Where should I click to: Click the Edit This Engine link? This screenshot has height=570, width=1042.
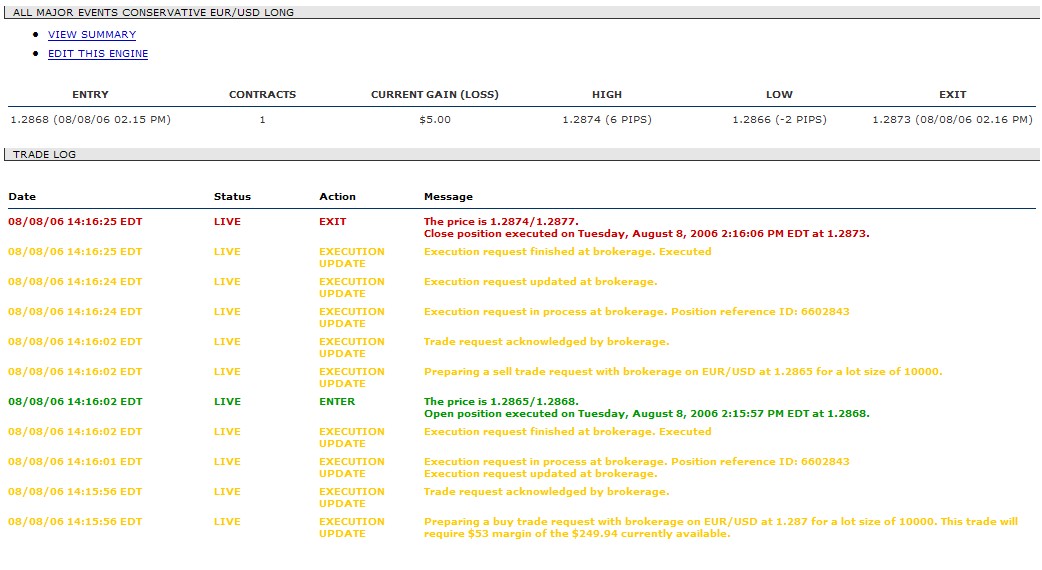click(98, 54)
